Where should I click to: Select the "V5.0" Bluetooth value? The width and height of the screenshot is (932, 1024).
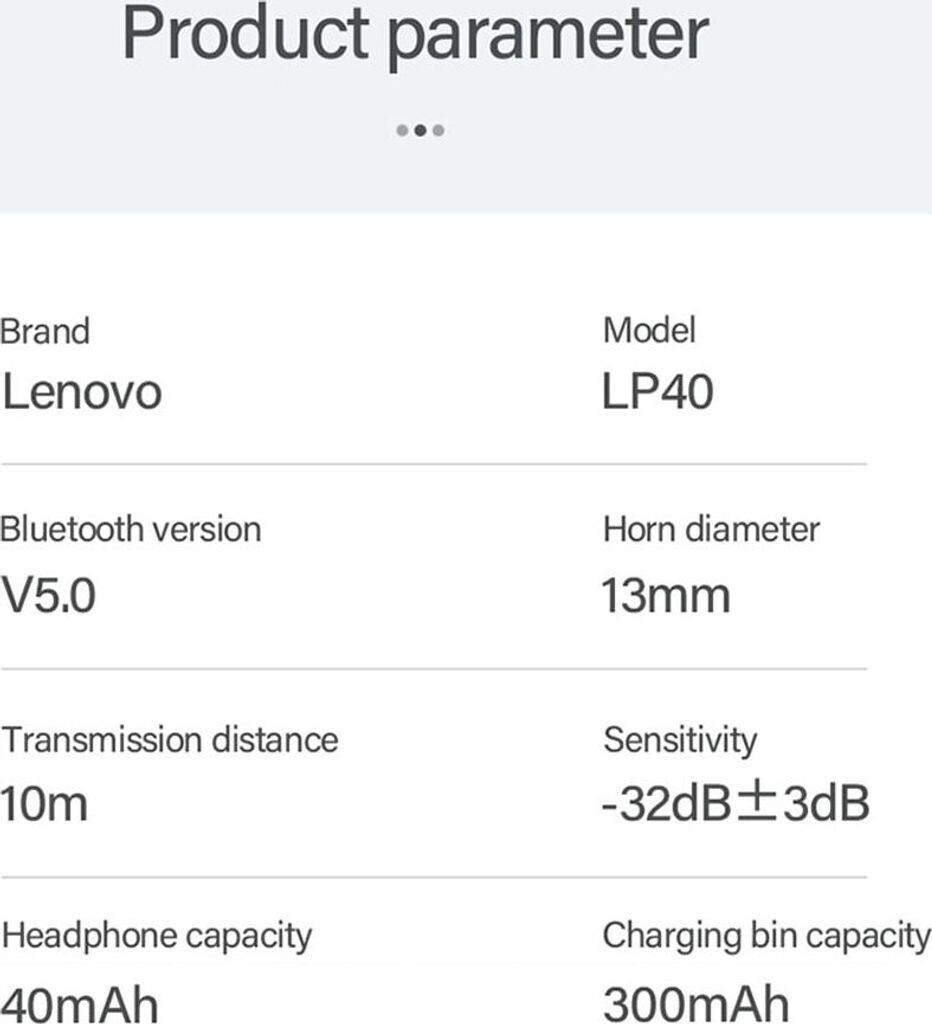coord(48,596)
